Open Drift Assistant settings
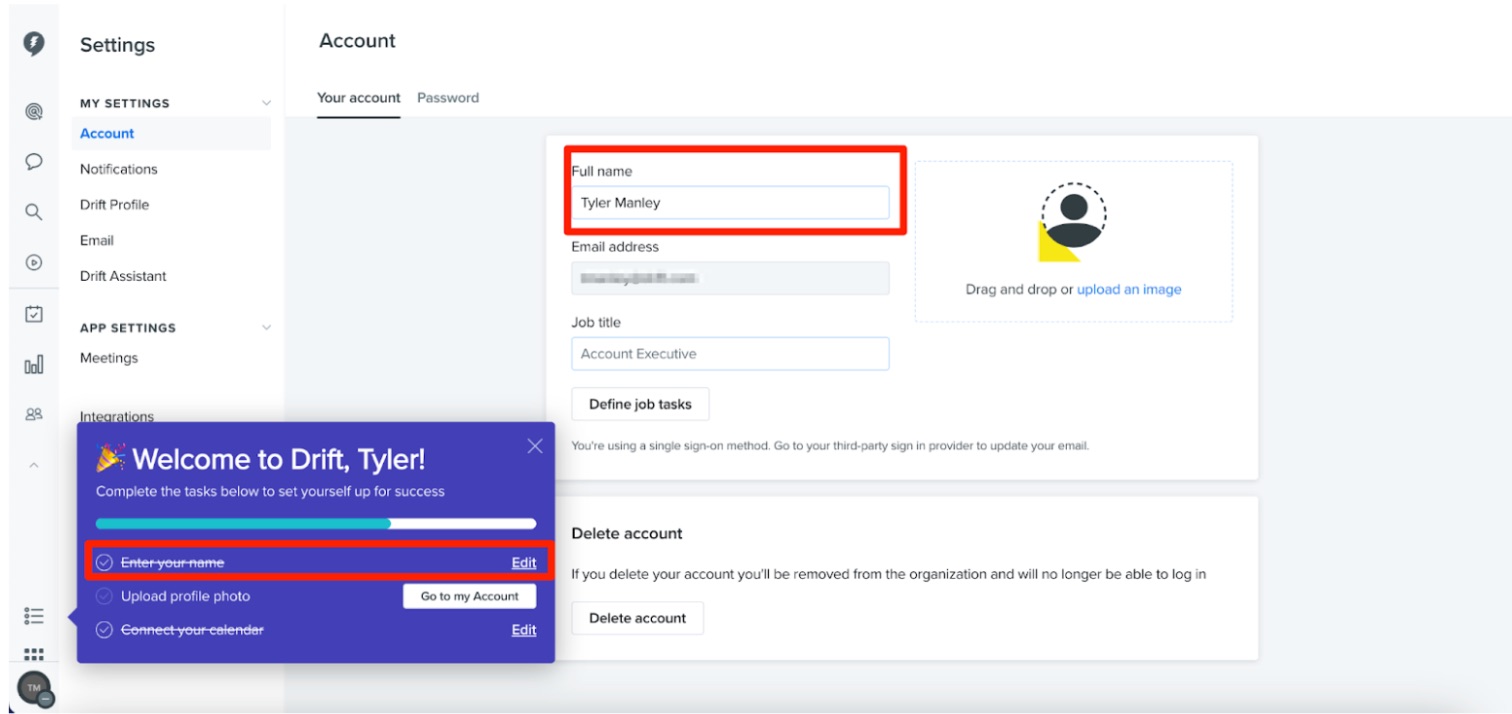Screen dimensions: 1512x714 click(x=123, y=276)
